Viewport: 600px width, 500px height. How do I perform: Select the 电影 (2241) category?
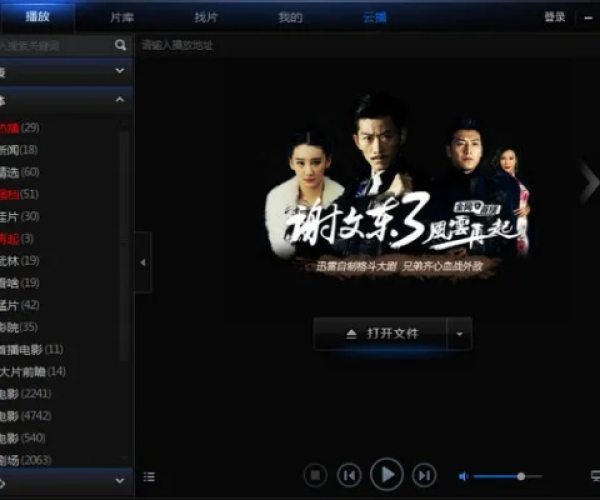(x=25, y=394)
